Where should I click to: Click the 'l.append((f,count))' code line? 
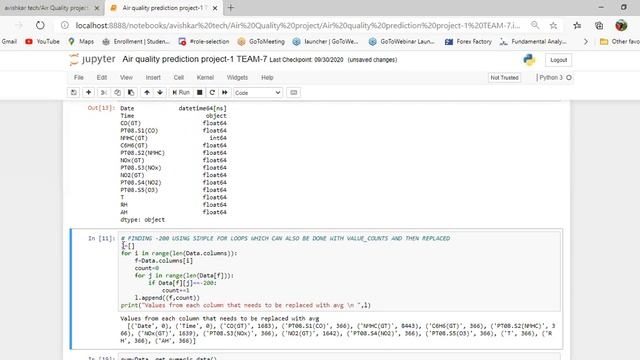coord(167,298)
